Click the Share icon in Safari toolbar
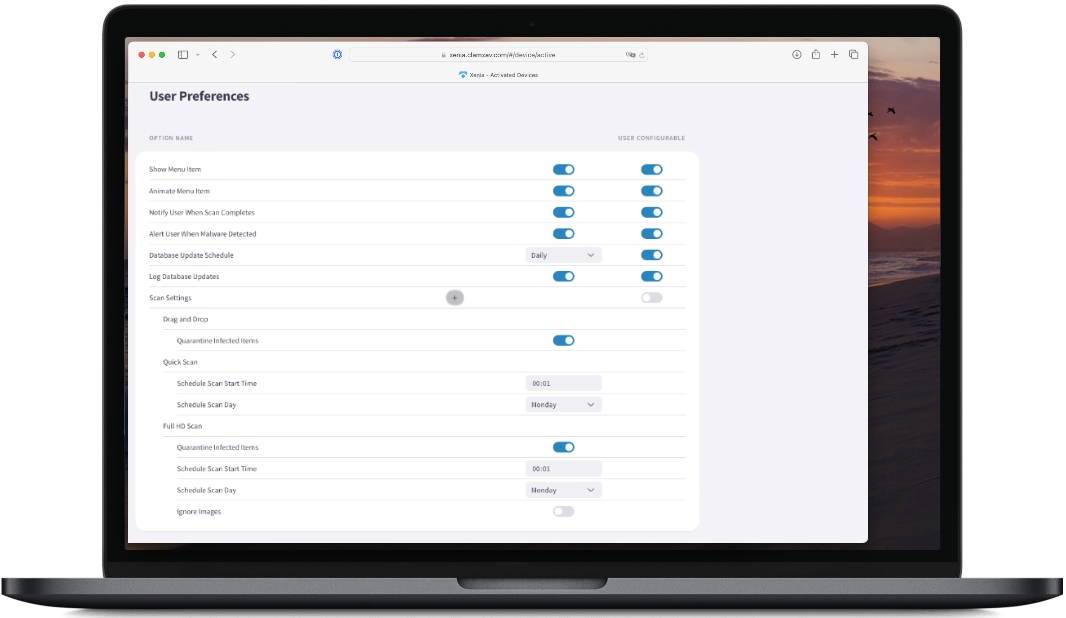This screenshot has height=618, width=1066. [x=816, y=55]
